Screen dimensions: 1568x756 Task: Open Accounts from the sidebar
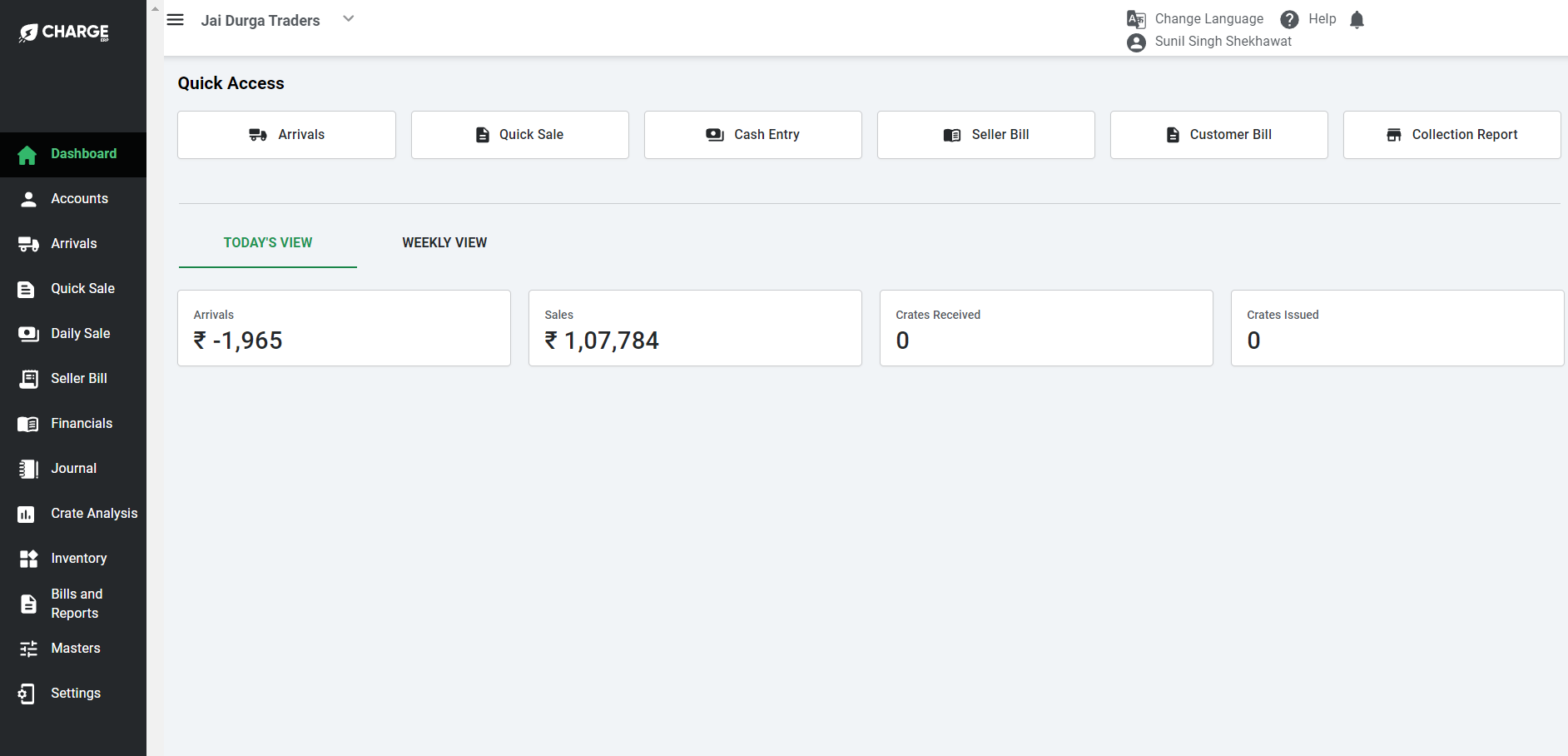click(x=79, y=199)
